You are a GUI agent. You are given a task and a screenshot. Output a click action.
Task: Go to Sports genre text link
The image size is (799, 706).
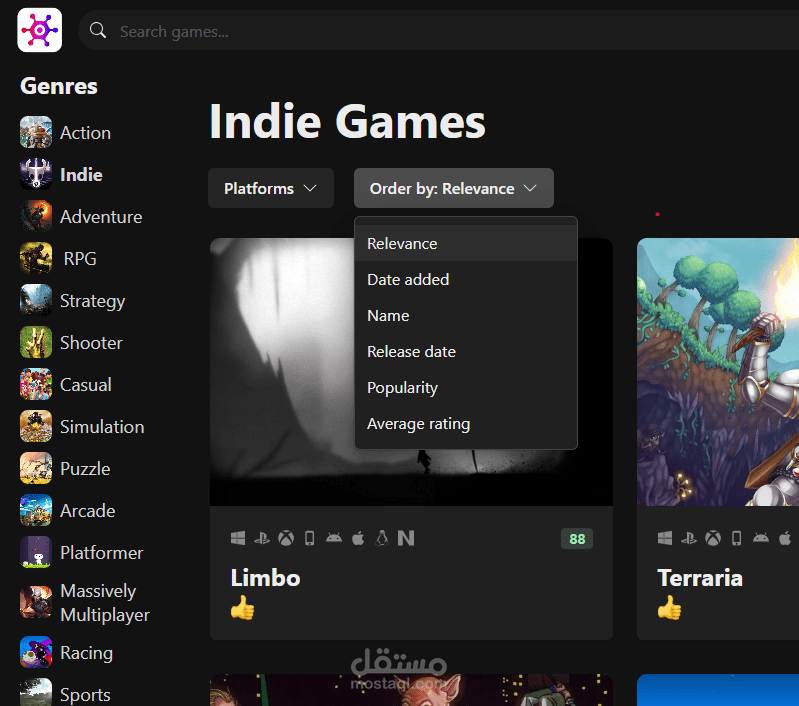(x=85, y=695)
